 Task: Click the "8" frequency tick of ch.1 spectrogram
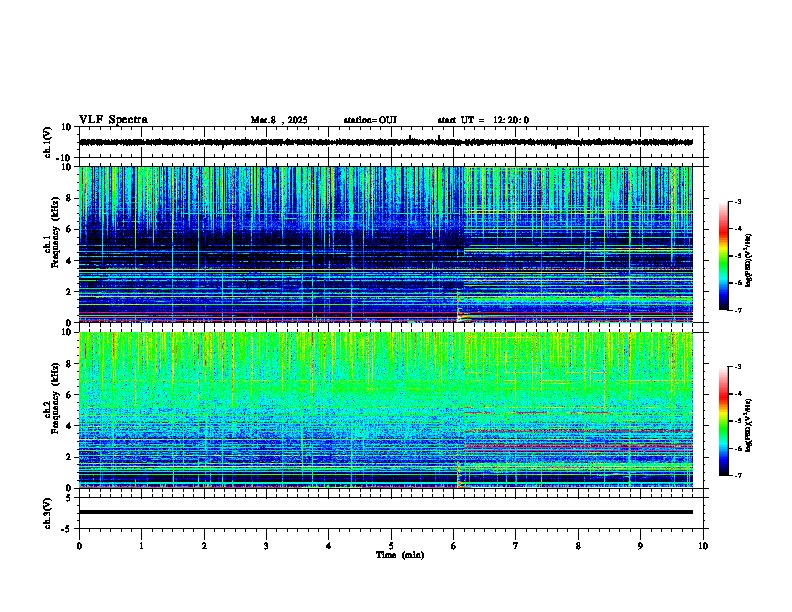pyautogui.click(x=70, y=198)
